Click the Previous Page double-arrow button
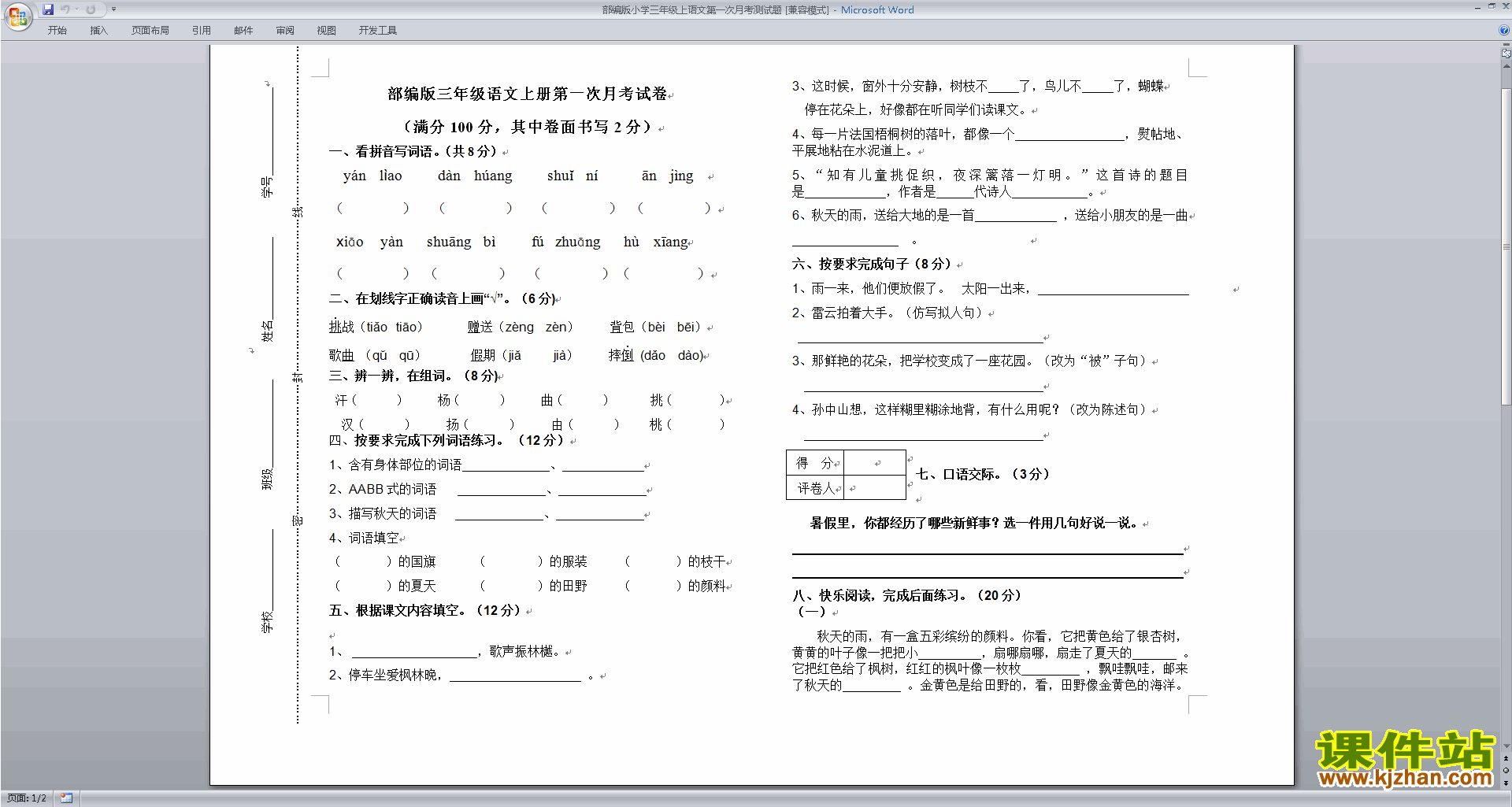This screenshot has width=1512, height=807. point(1506,758)
